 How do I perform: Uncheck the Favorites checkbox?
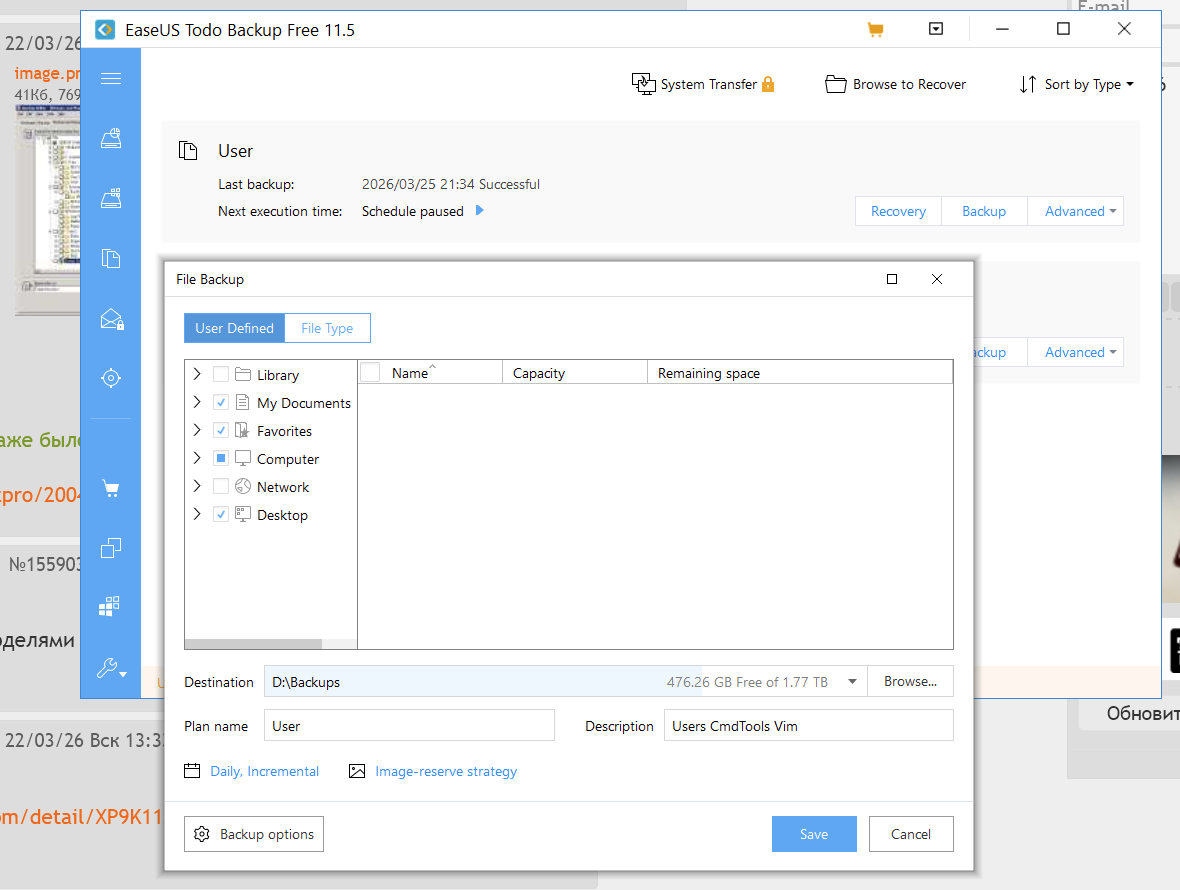pyautogui.click(x=220, y=430)
